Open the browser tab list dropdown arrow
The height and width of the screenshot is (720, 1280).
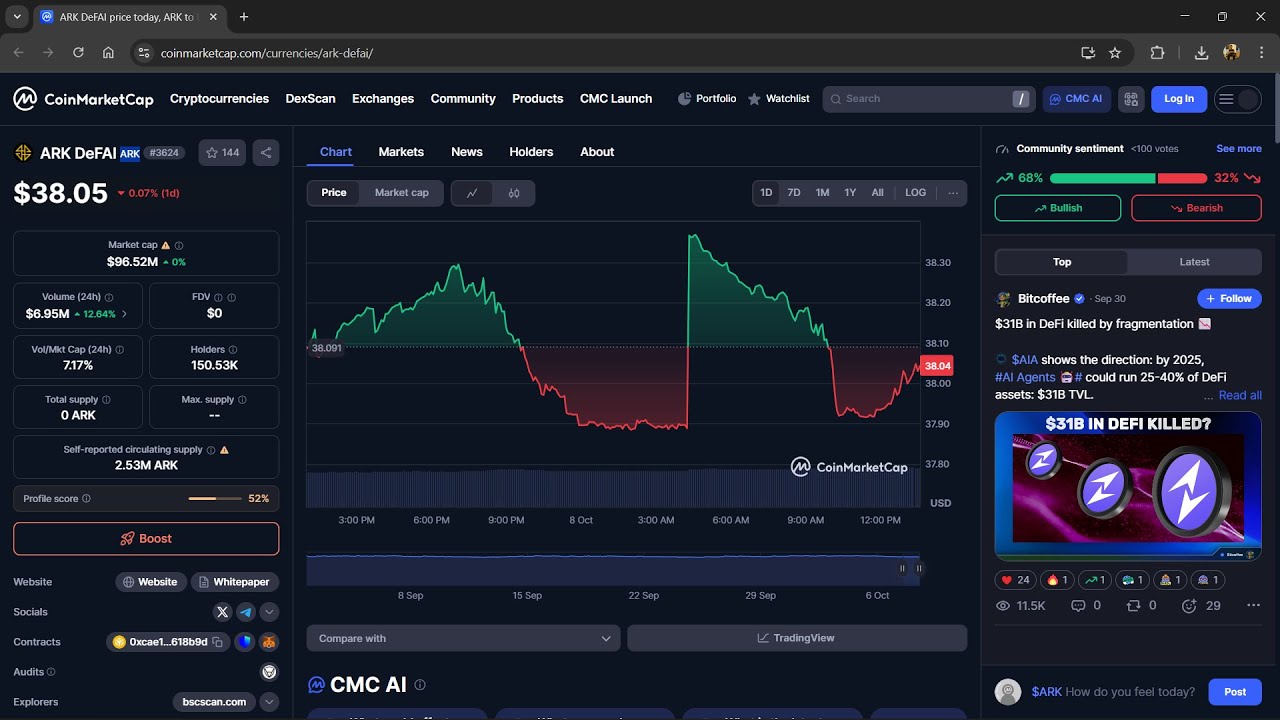tap(17, 17)
